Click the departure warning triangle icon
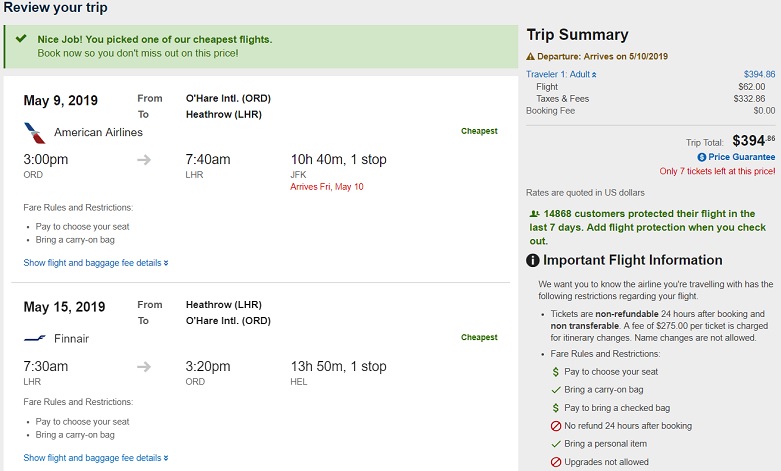Screen dimensions: 781x471 531,57
